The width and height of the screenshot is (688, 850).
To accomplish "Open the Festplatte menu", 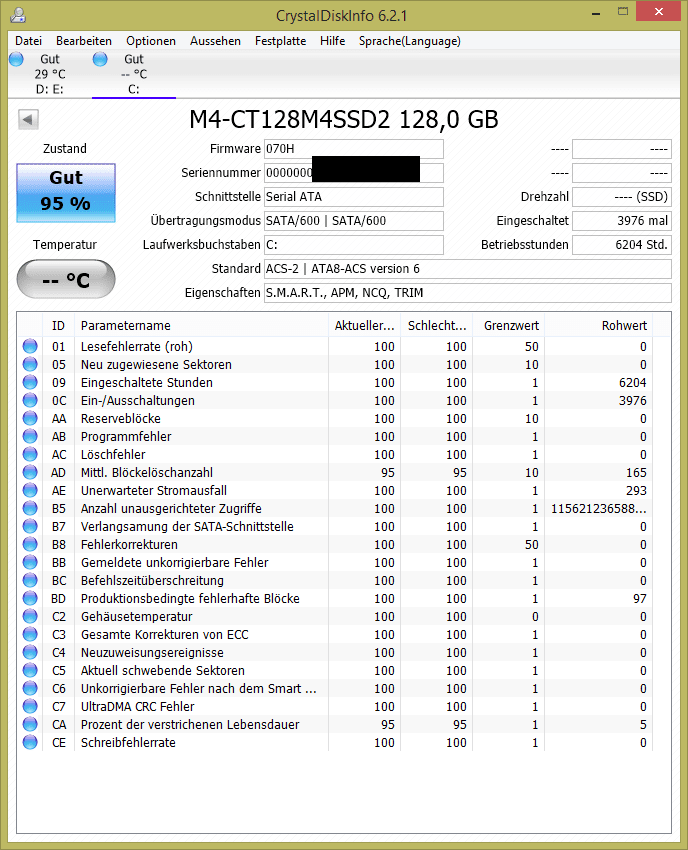I will [x=280, y=41].
